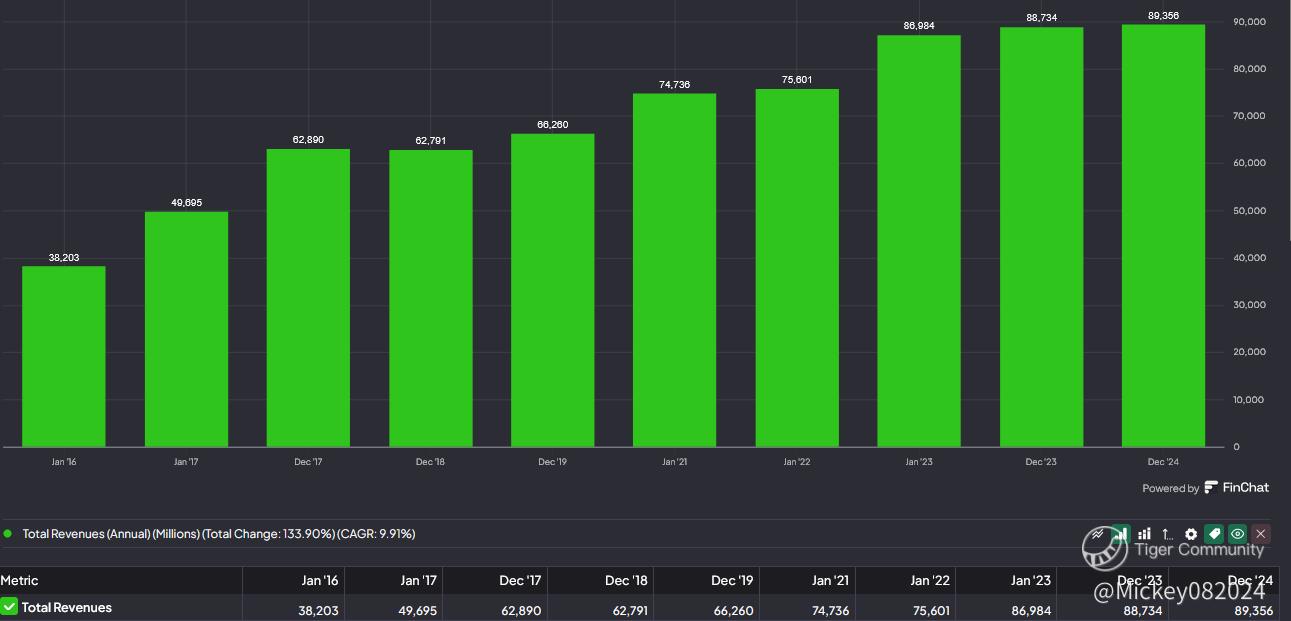Click the 90,000 y-axis tick label

1250,21
